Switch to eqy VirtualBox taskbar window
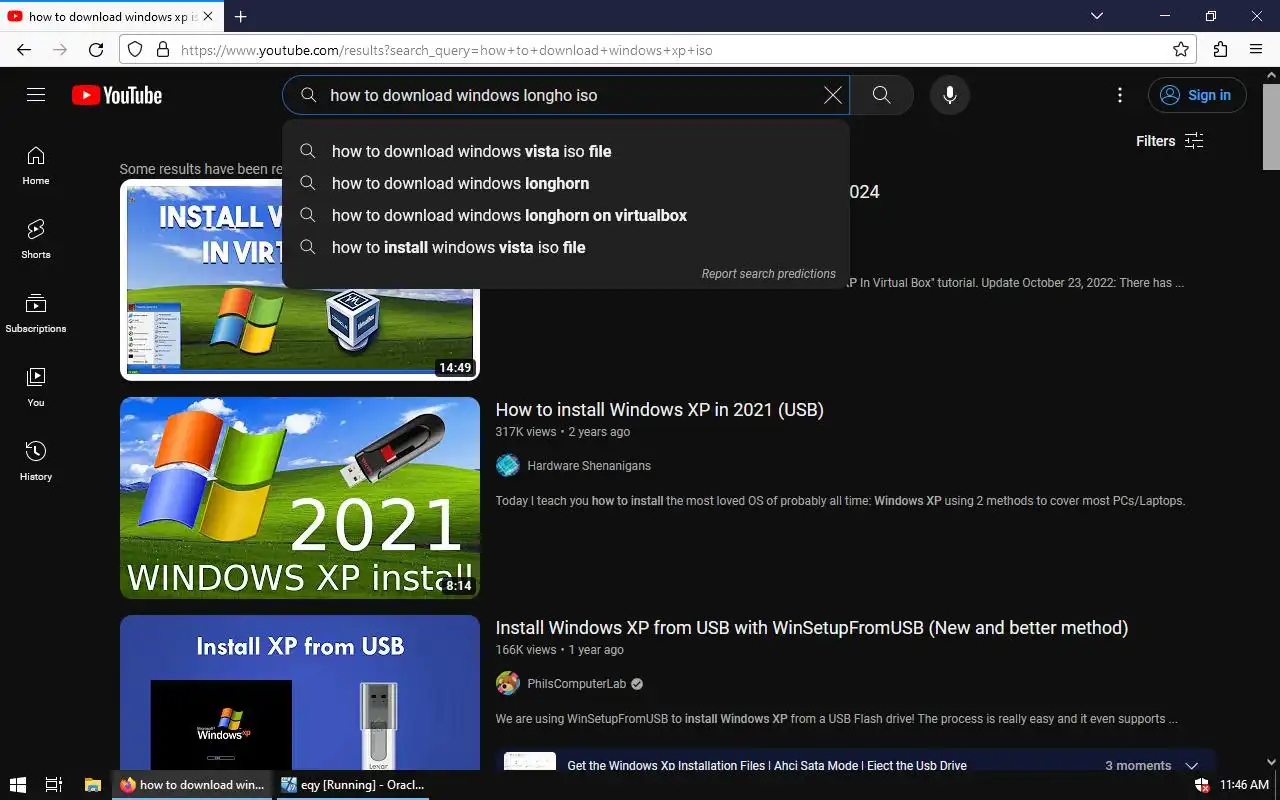The width and height of the screenshot is (1280, 800). tap(353, 785)
